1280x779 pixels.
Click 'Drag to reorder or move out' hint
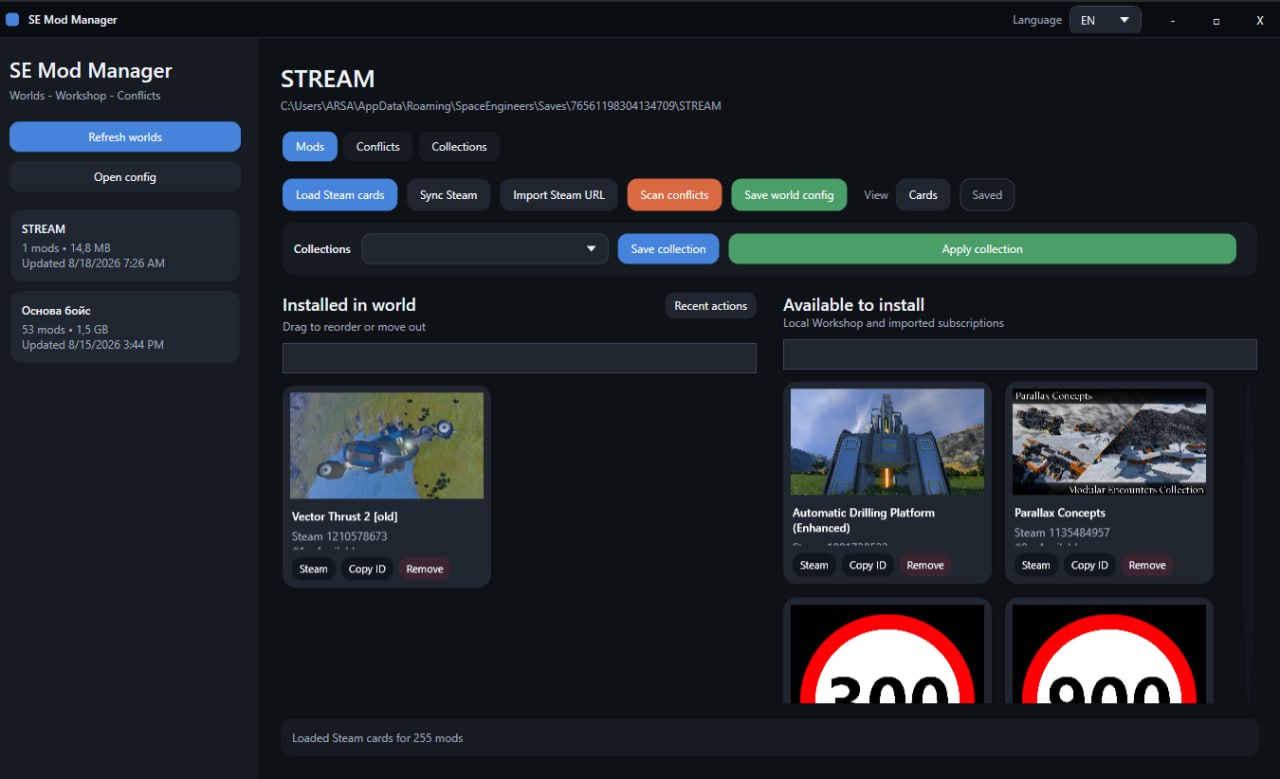point(354,327)
